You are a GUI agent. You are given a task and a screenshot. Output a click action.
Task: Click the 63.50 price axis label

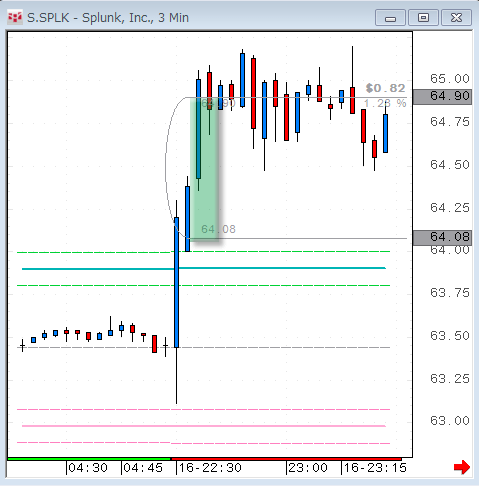coord(450,336)
